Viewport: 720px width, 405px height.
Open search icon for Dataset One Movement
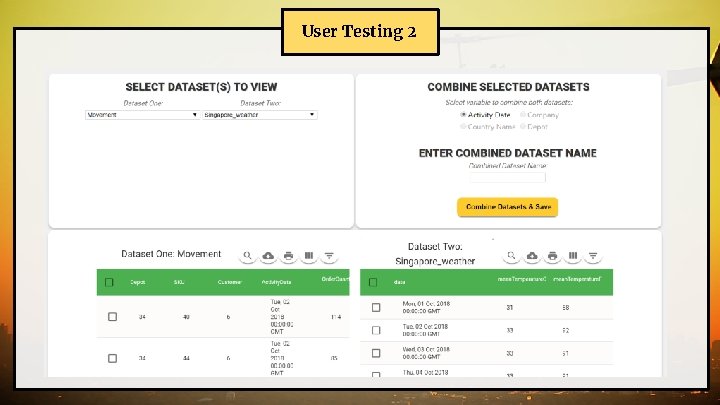click(x=248, y=255)
